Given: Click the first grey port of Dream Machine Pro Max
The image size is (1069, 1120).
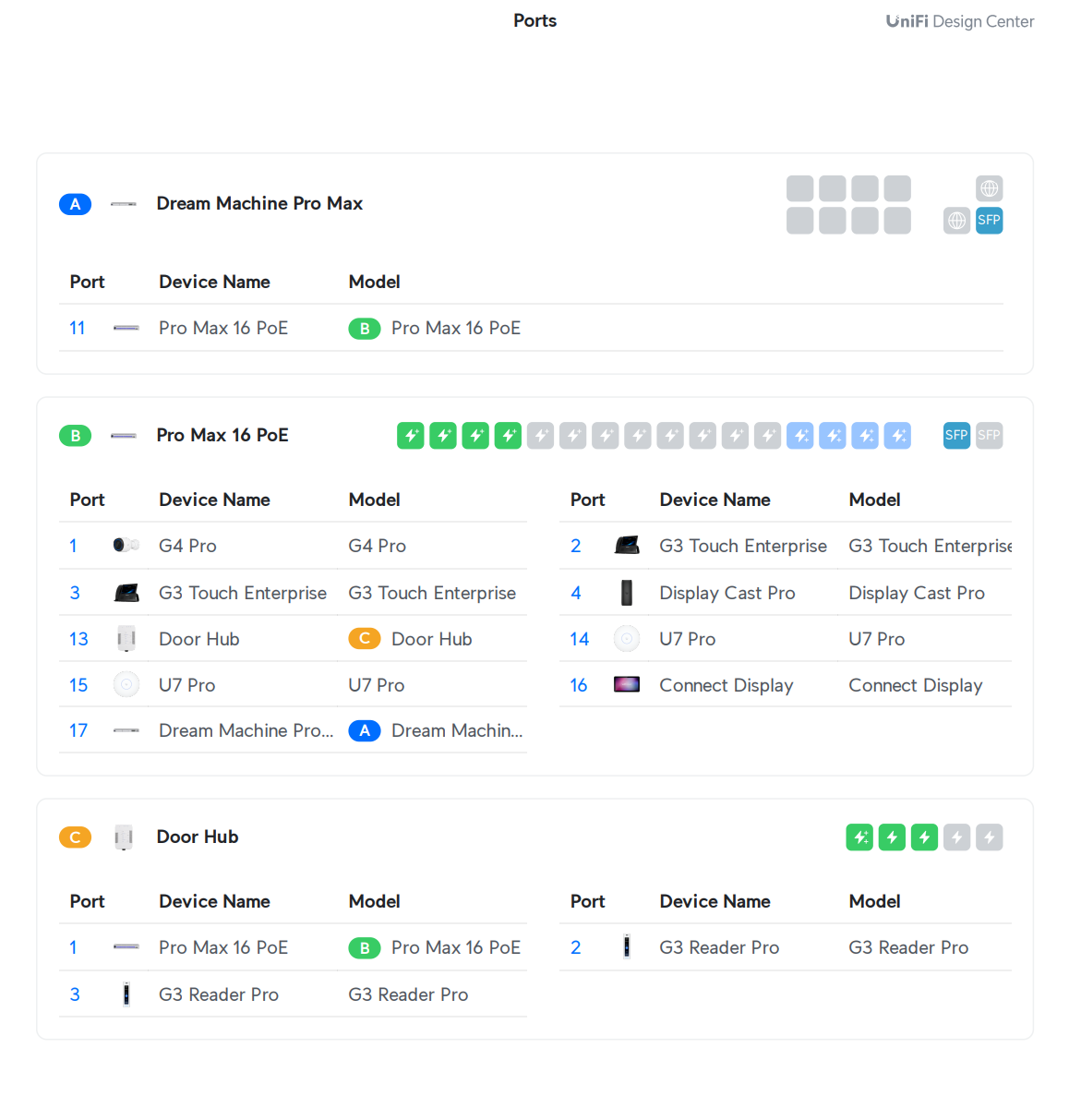Looking at the screenshot, I should pos(799,188).
